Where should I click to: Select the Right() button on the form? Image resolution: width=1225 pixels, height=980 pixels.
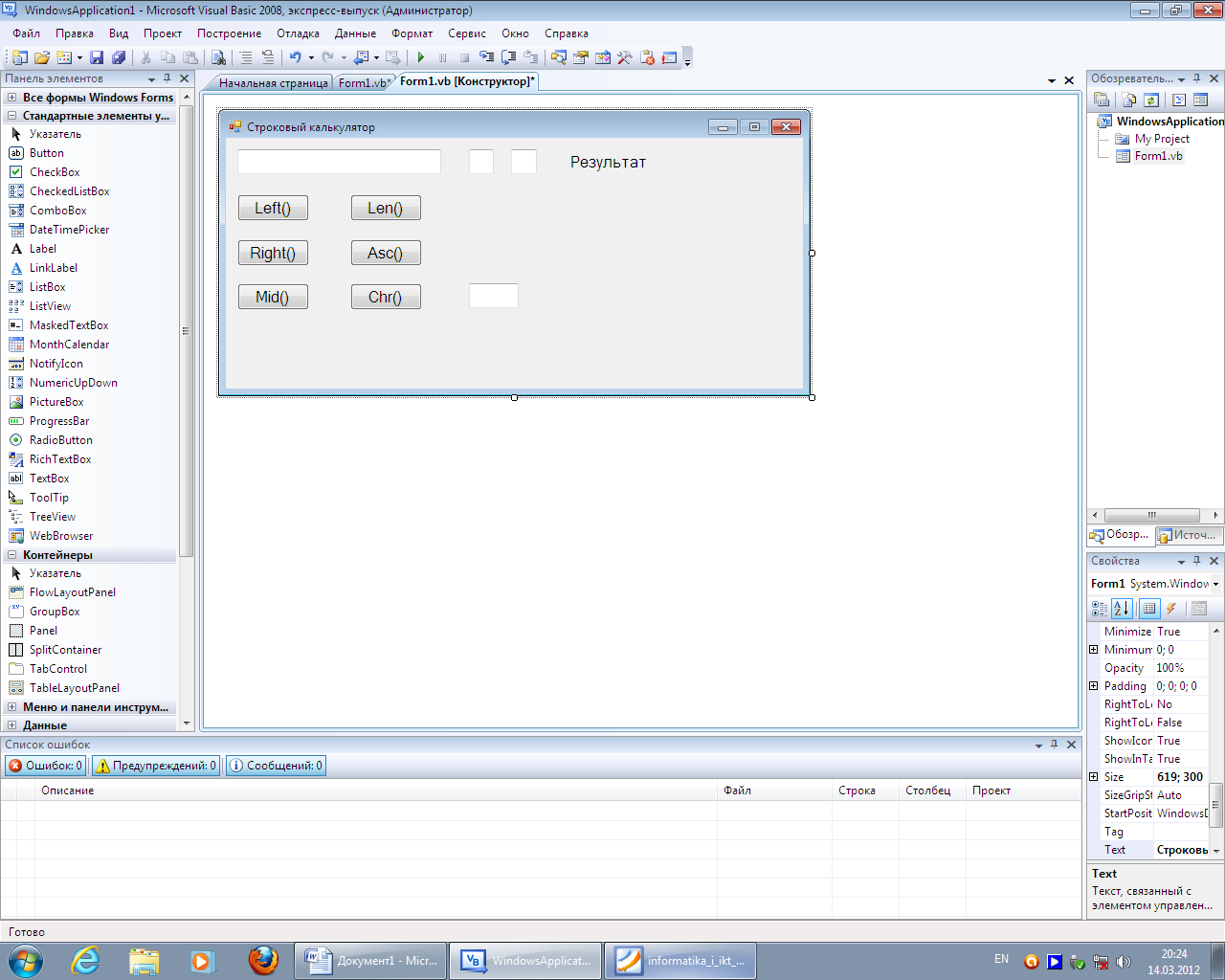(273, 253)
